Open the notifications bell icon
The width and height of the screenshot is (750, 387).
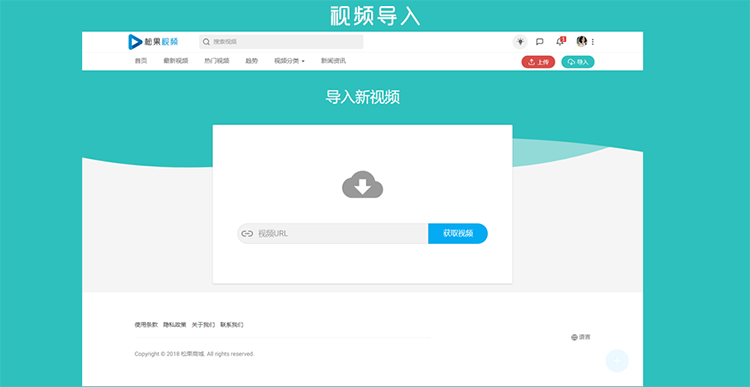point(560,42)
